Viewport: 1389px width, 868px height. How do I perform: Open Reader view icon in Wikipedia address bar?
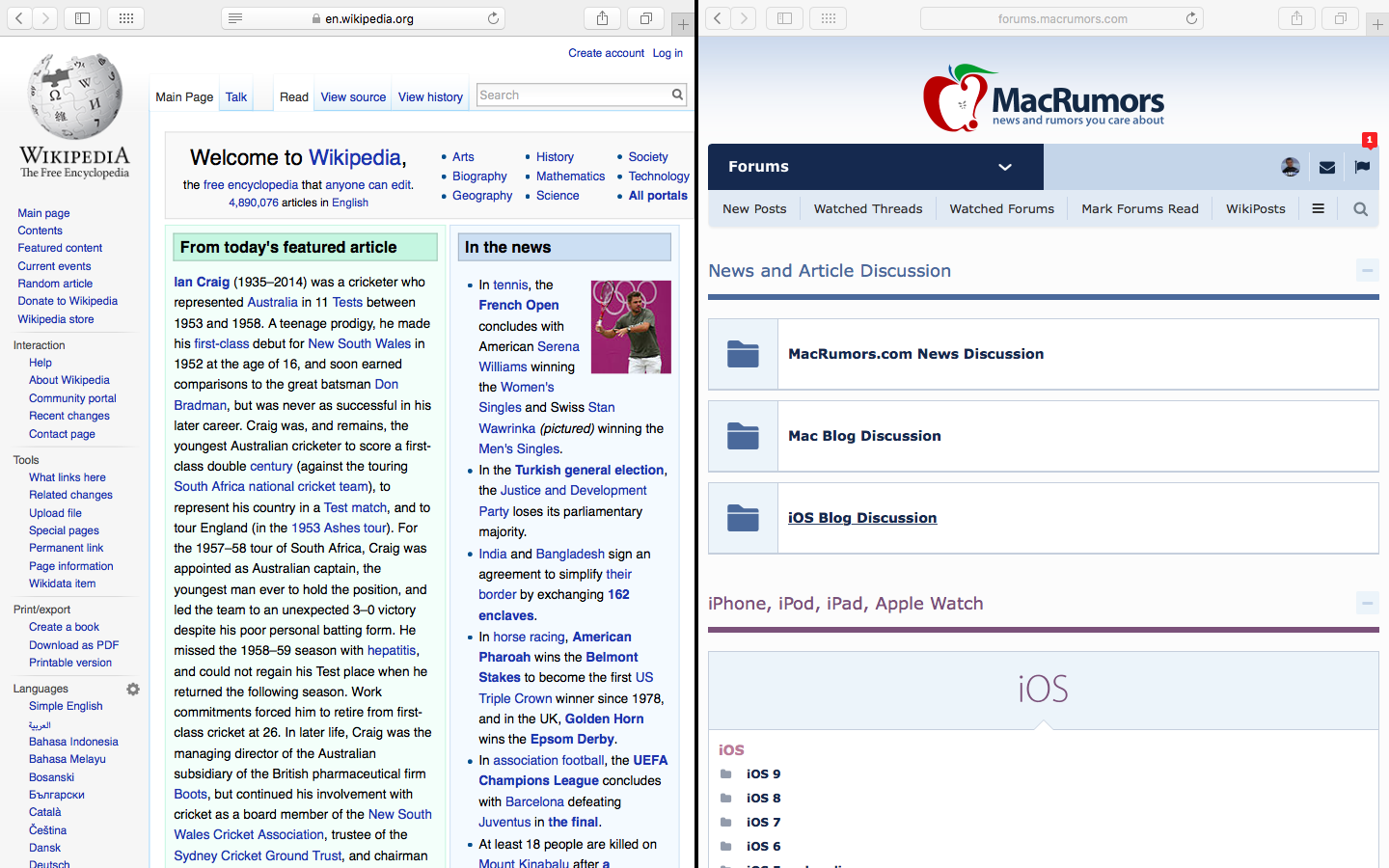click(235, 18)
